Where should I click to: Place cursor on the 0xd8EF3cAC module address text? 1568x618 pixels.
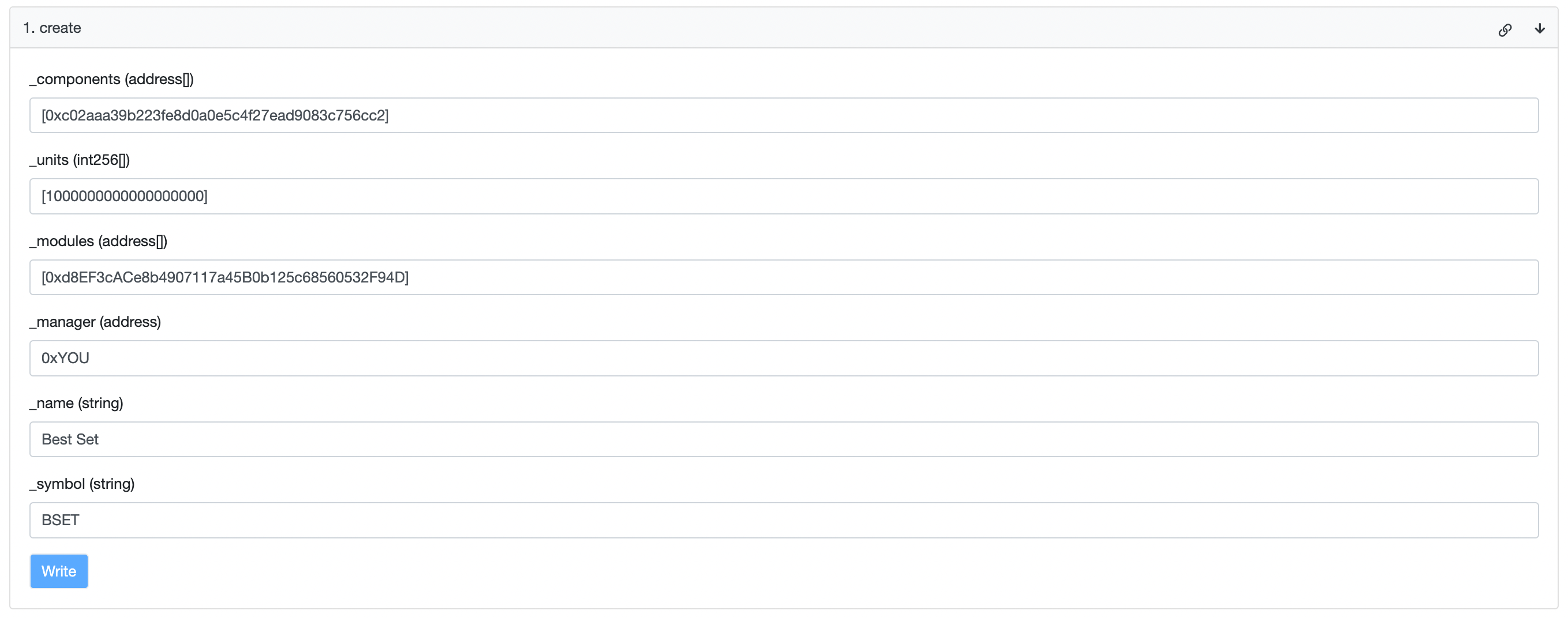point(224,277)
